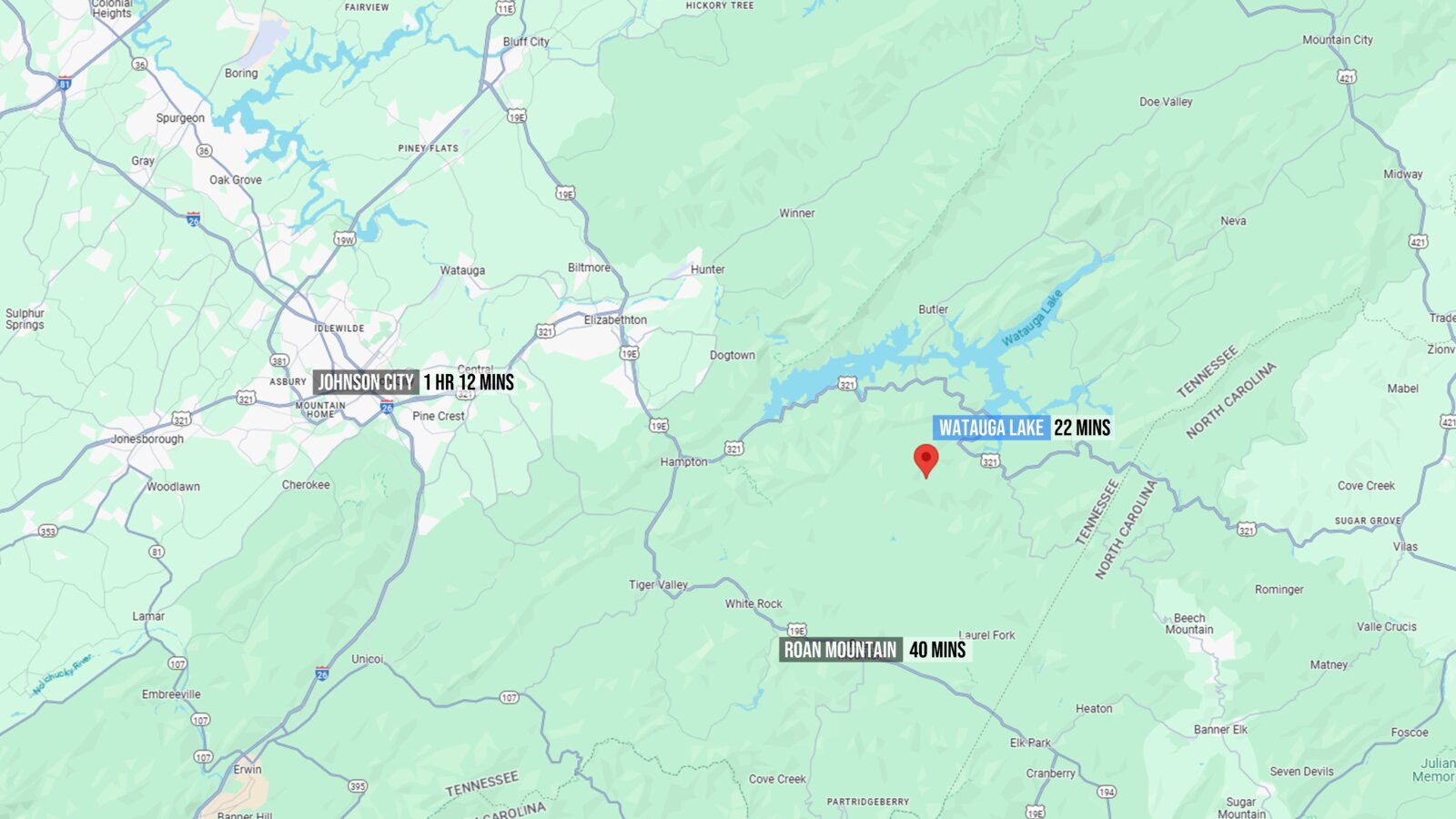Click the Elizabethton town label
Image resolution: width=1456 pixels, height=819 pixels.
(615, 320)
